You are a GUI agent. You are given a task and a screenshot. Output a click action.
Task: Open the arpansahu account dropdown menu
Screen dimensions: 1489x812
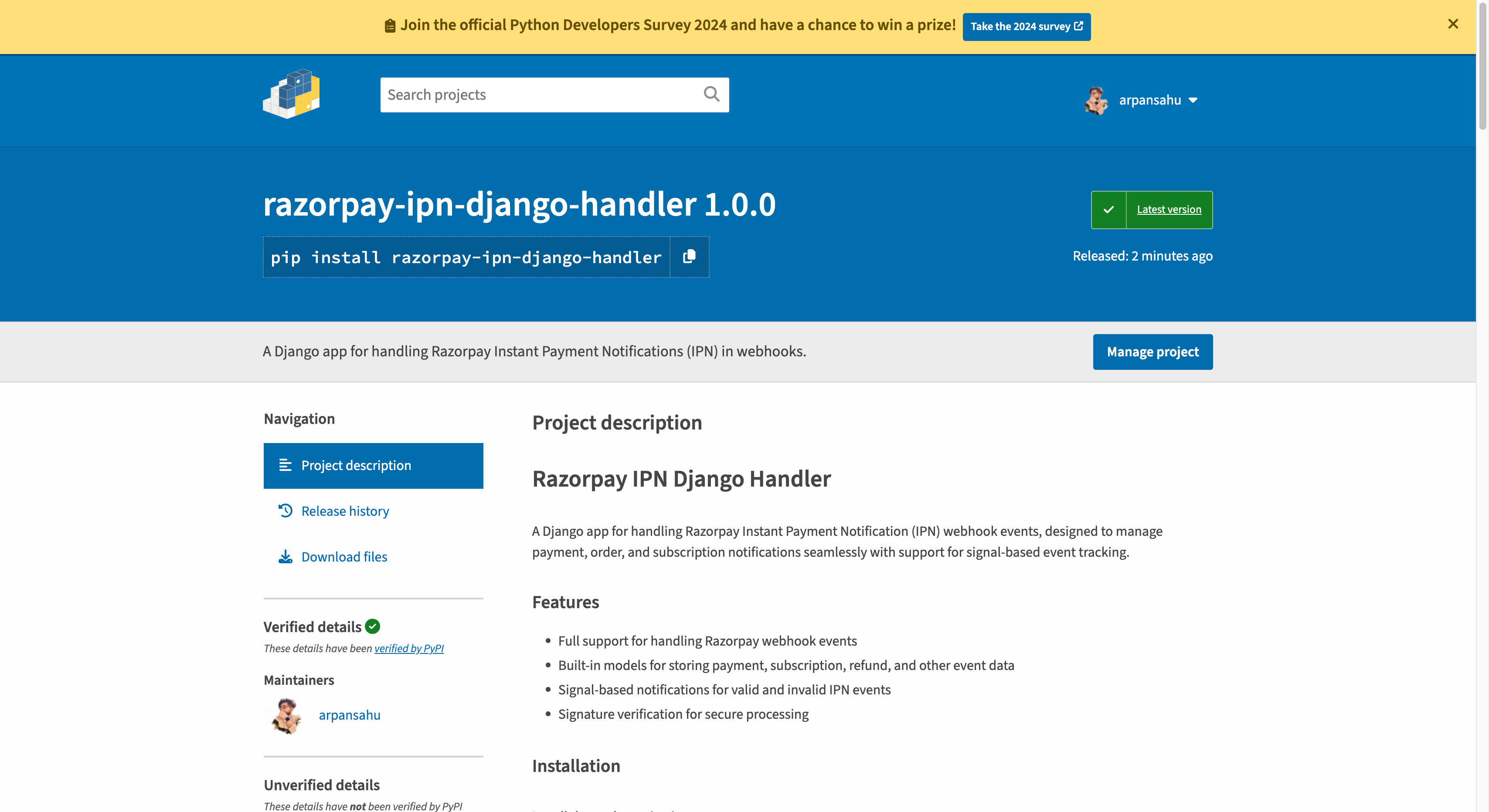click(1150, 101)
